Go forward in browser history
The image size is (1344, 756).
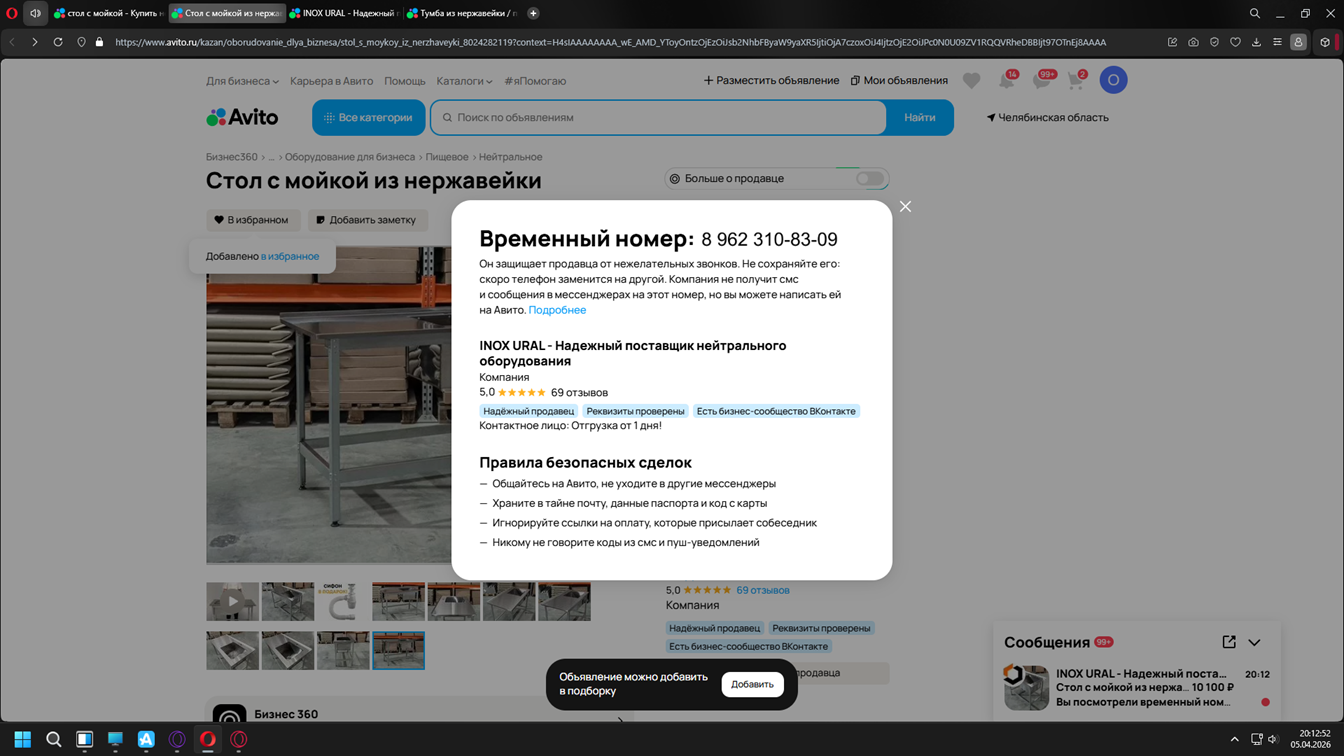click(x=34, y=42)
